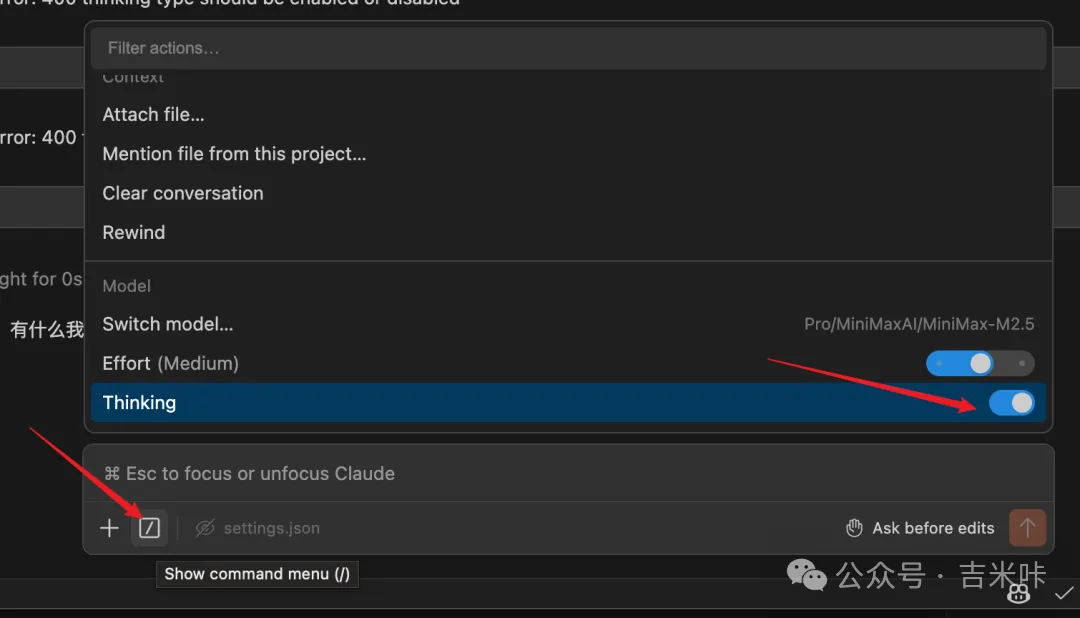Click the slash command menu icon

149,528
